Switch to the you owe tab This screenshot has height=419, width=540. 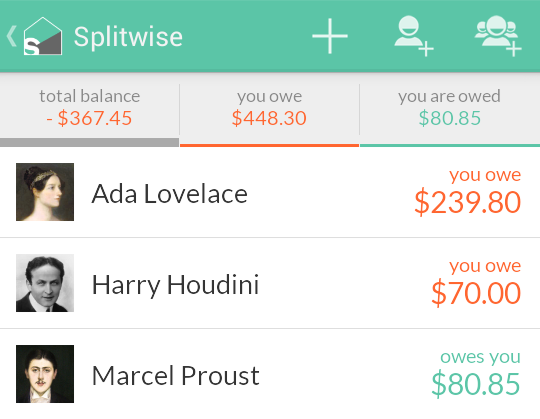pos(269,110)
